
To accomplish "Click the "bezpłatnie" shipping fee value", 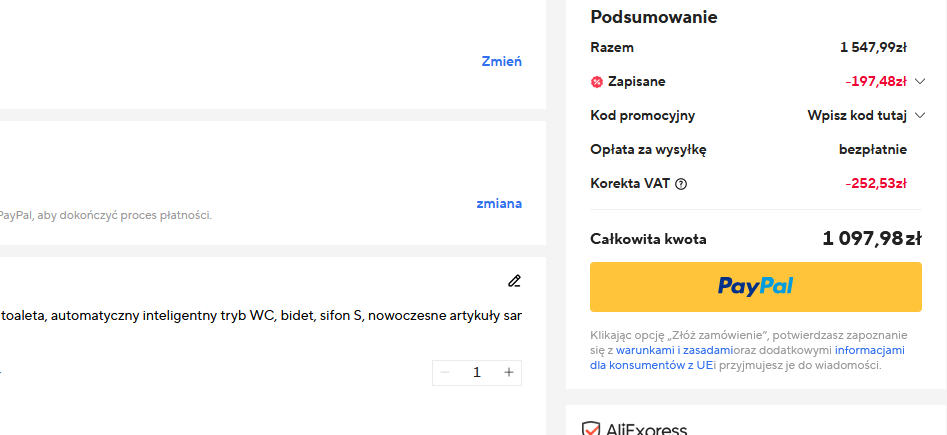I will [x=872, y=150].
